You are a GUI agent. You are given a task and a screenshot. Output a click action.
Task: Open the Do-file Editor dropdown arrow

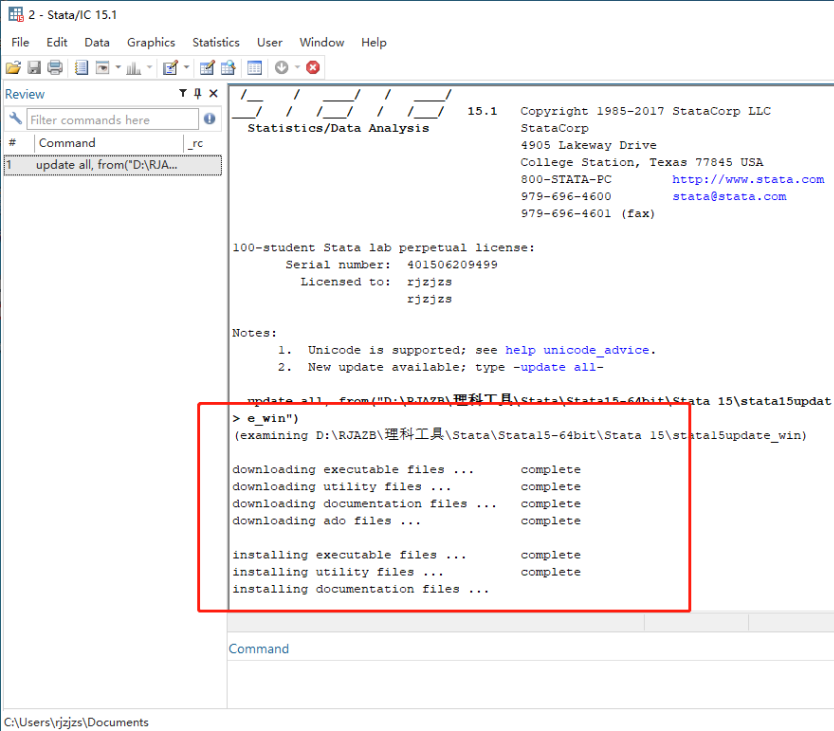coord(186,67)
